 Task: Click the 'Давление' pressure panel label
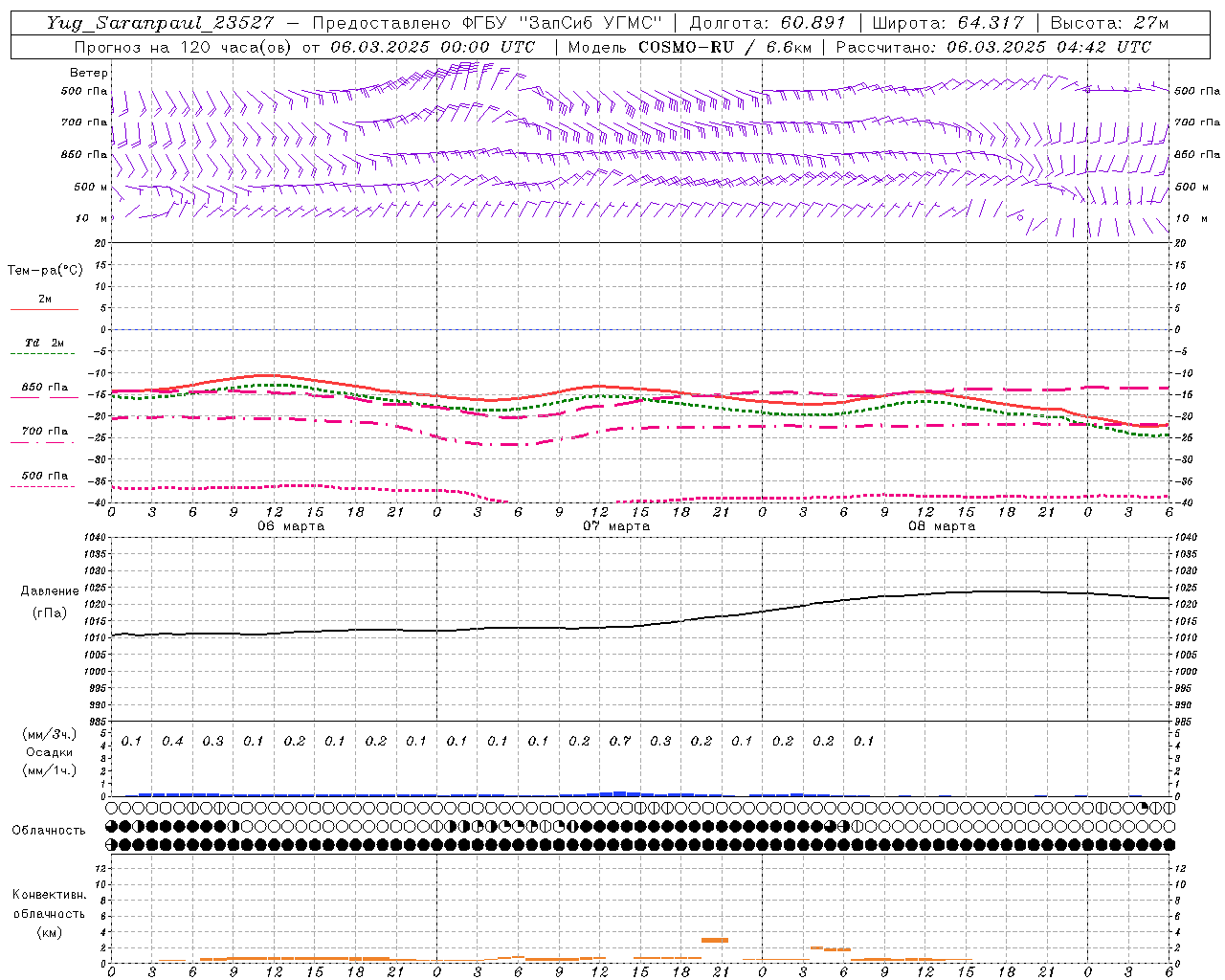(x=50, y=591)
